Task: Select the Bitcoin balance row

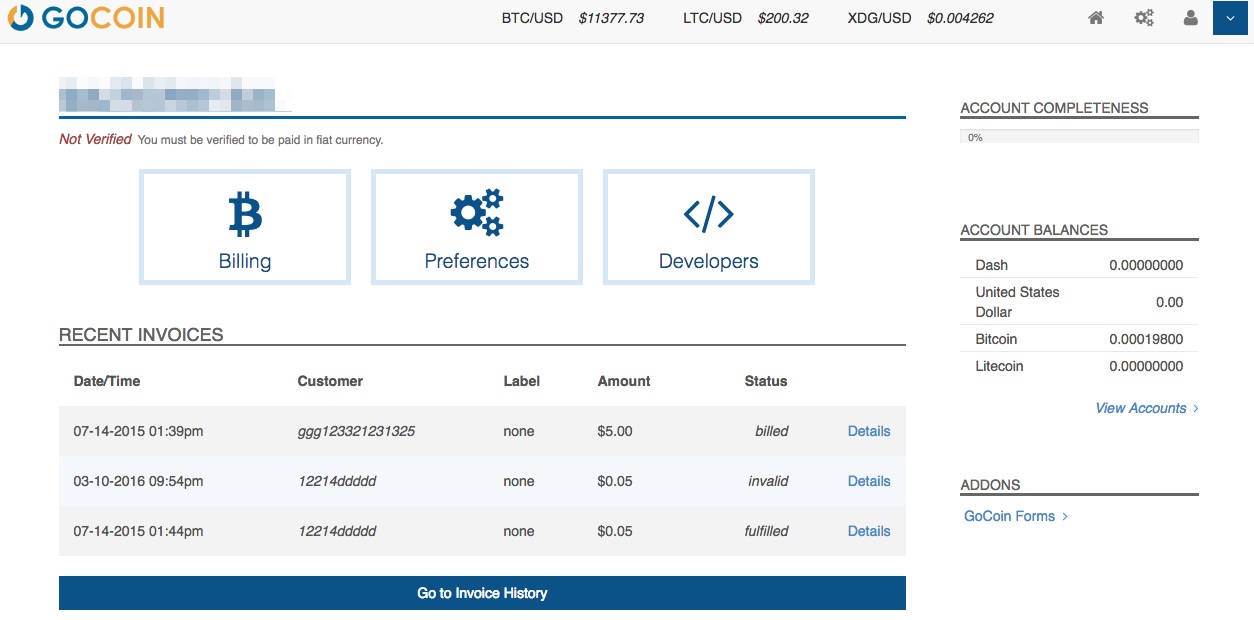Action: coord(1078,338)
